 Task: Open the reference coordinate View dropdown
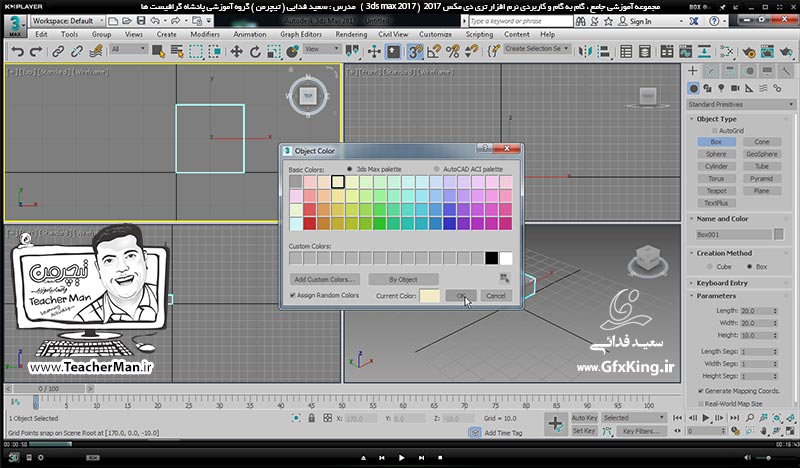(x=321, y=49)
